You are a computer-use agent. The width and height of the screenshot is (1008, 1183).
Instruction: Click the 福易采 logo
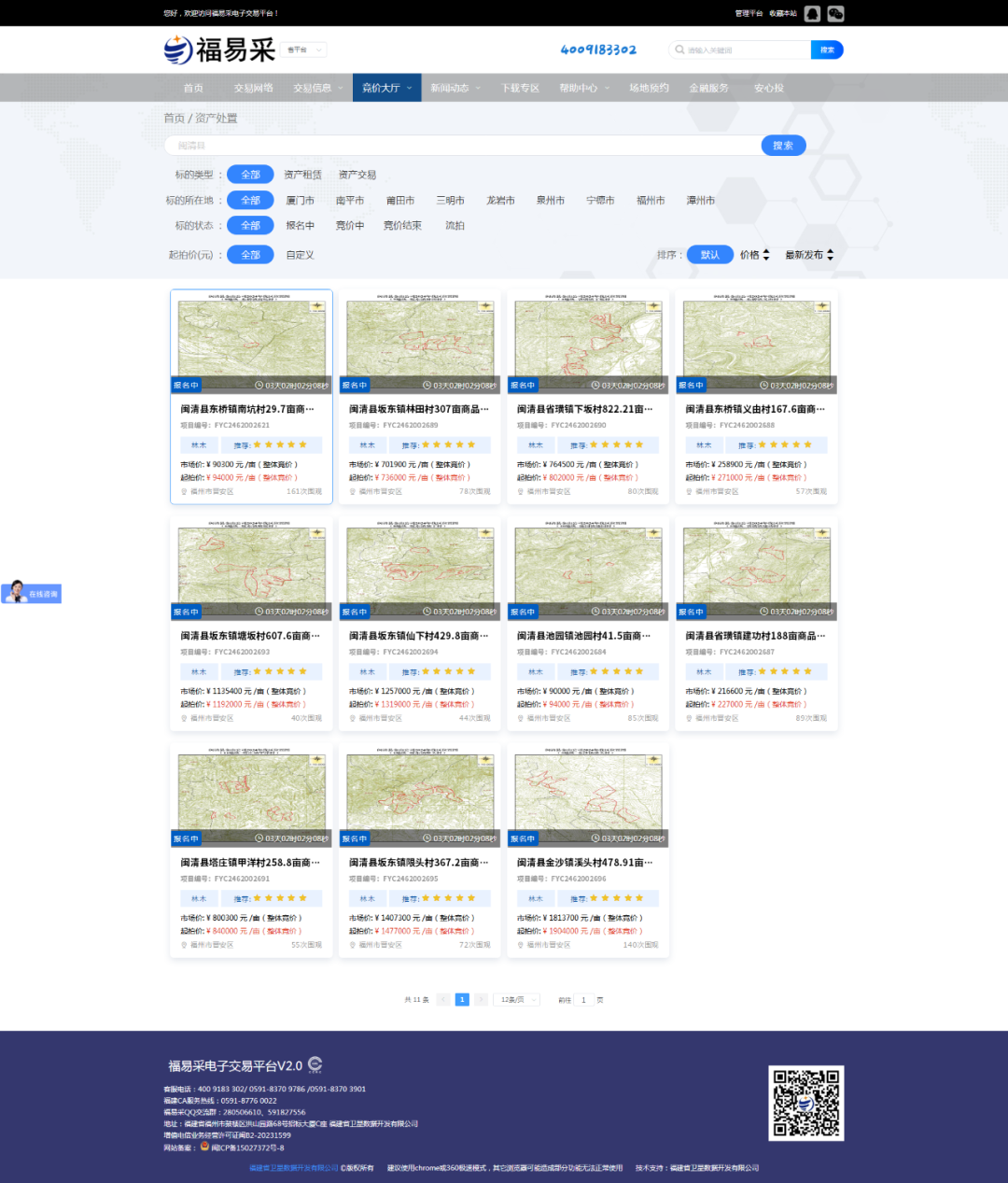click(x=220, y=49)
